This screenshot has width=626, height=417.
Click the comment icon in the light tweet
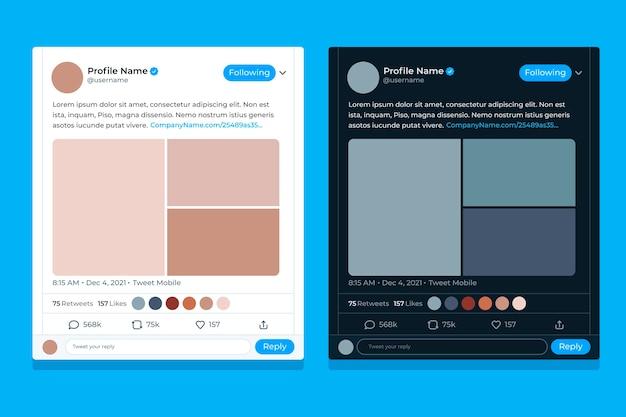[74, 325]
